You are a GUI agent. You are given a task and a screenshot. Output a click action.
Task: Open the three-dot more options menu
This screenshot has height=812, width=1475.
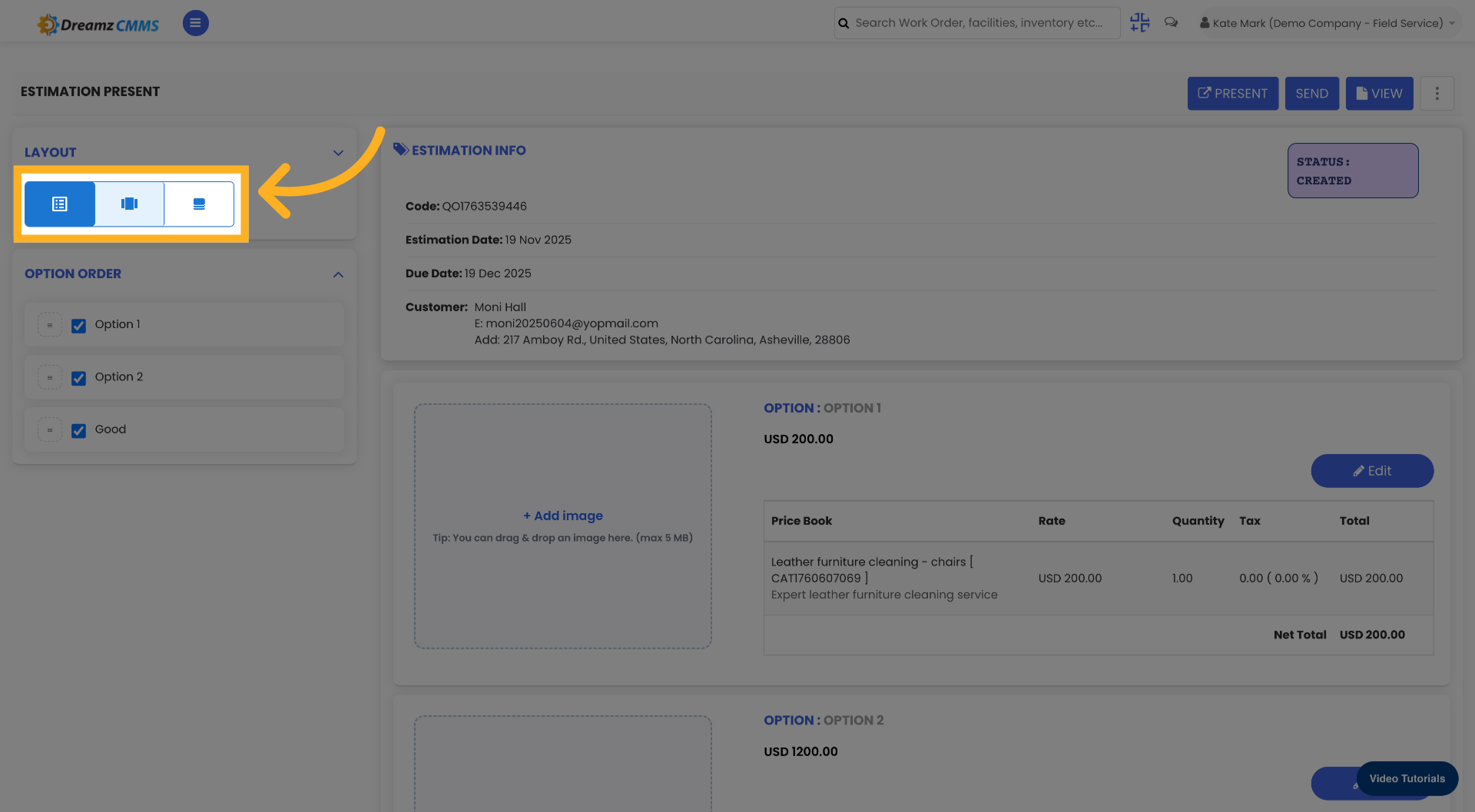[x=1437, y=94]
